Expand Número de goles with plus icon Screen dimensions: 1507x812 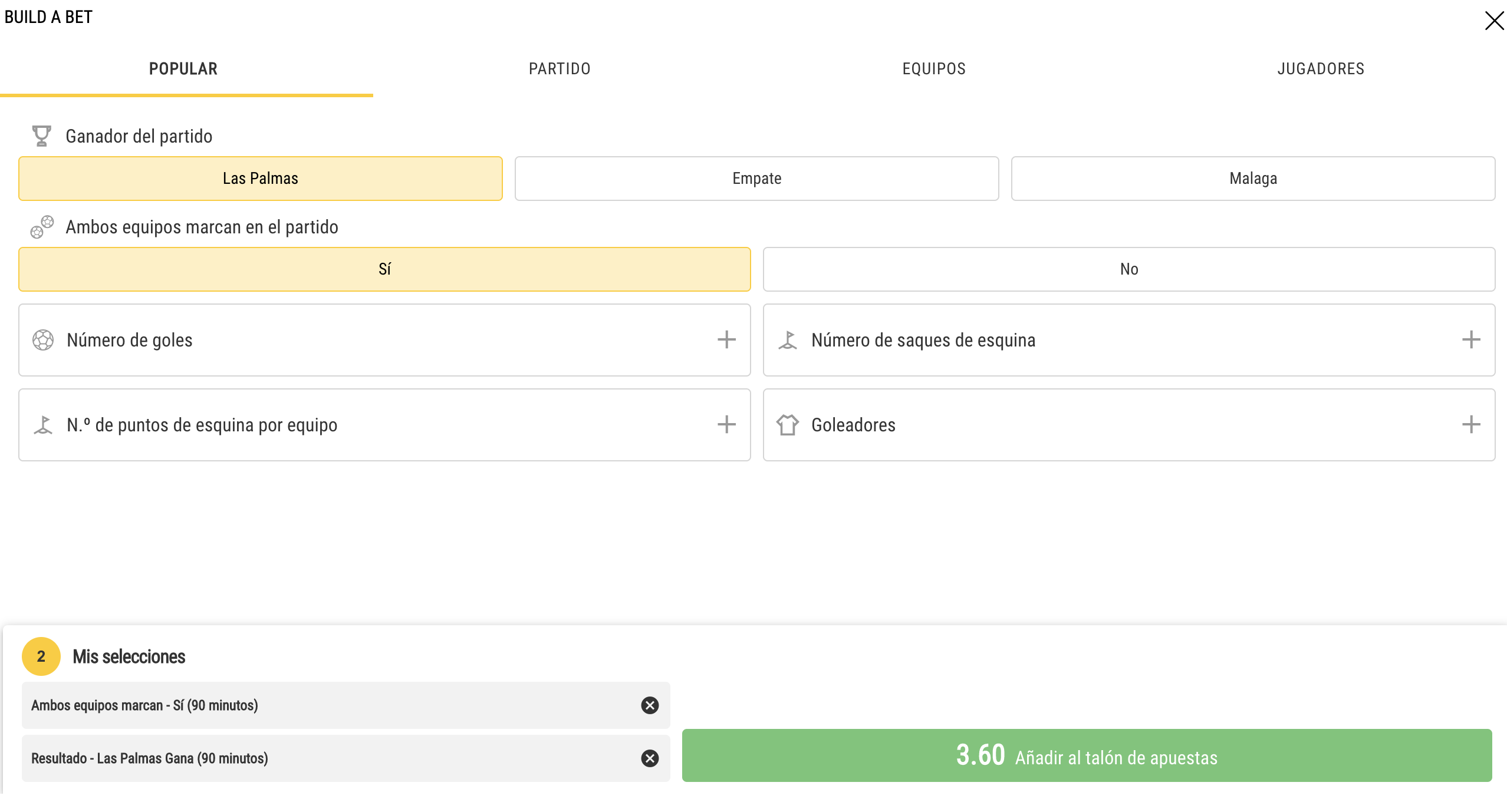(726, 339)
